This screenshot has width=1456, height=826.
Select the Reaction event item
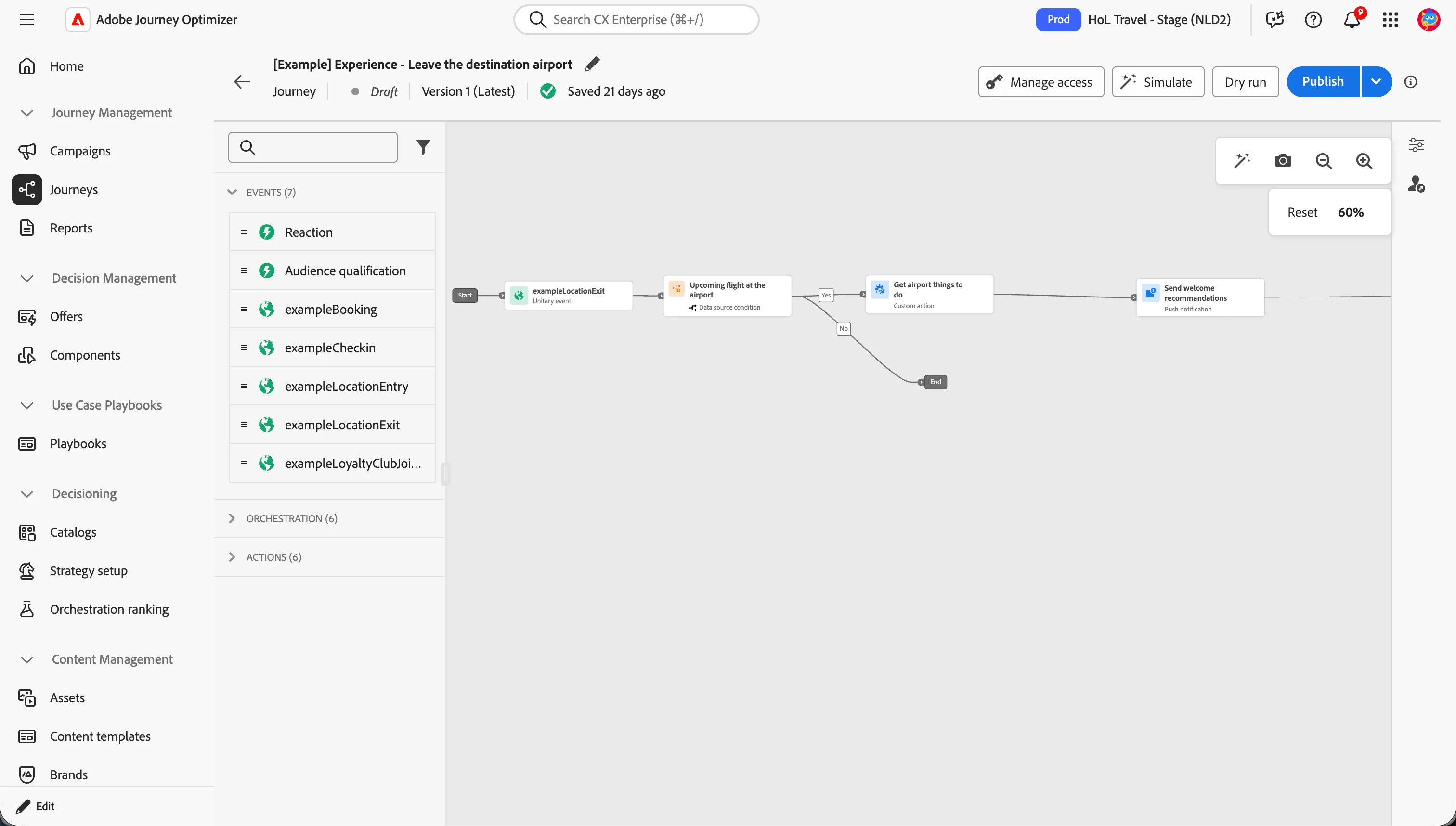click(333, 232)
